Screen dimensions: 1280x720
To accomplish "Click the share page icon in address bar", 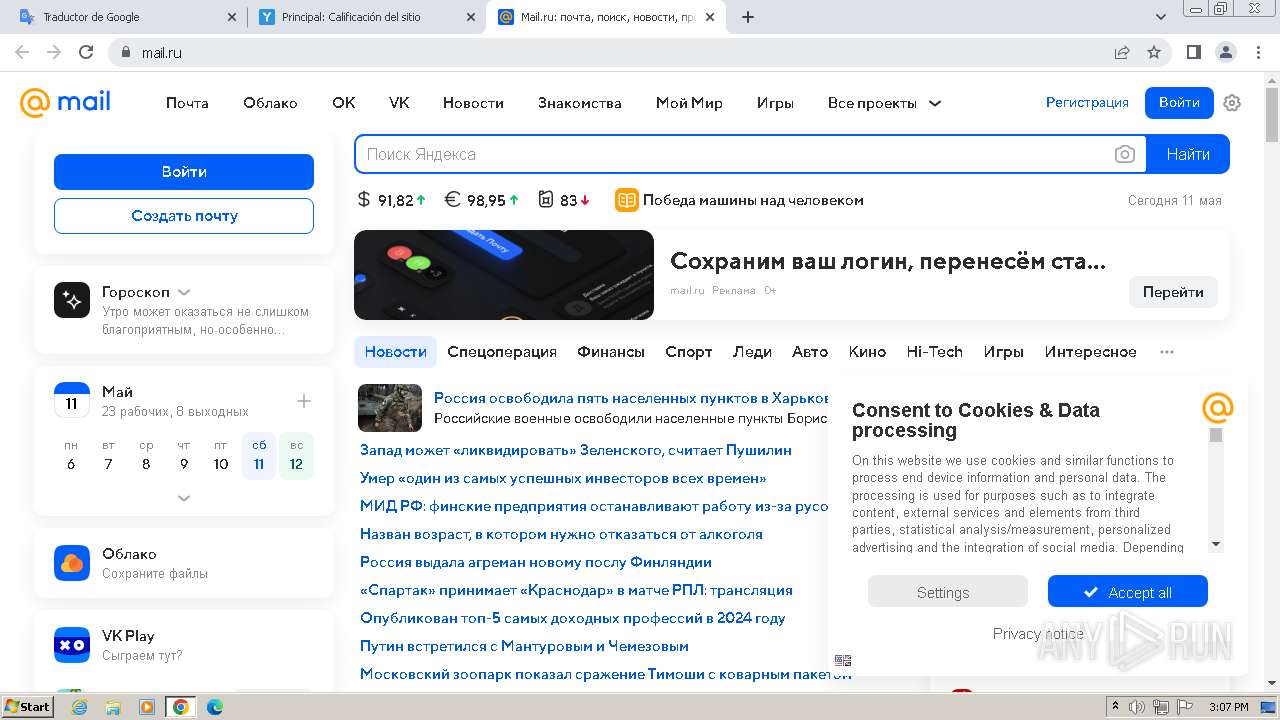I will 1122,52.
